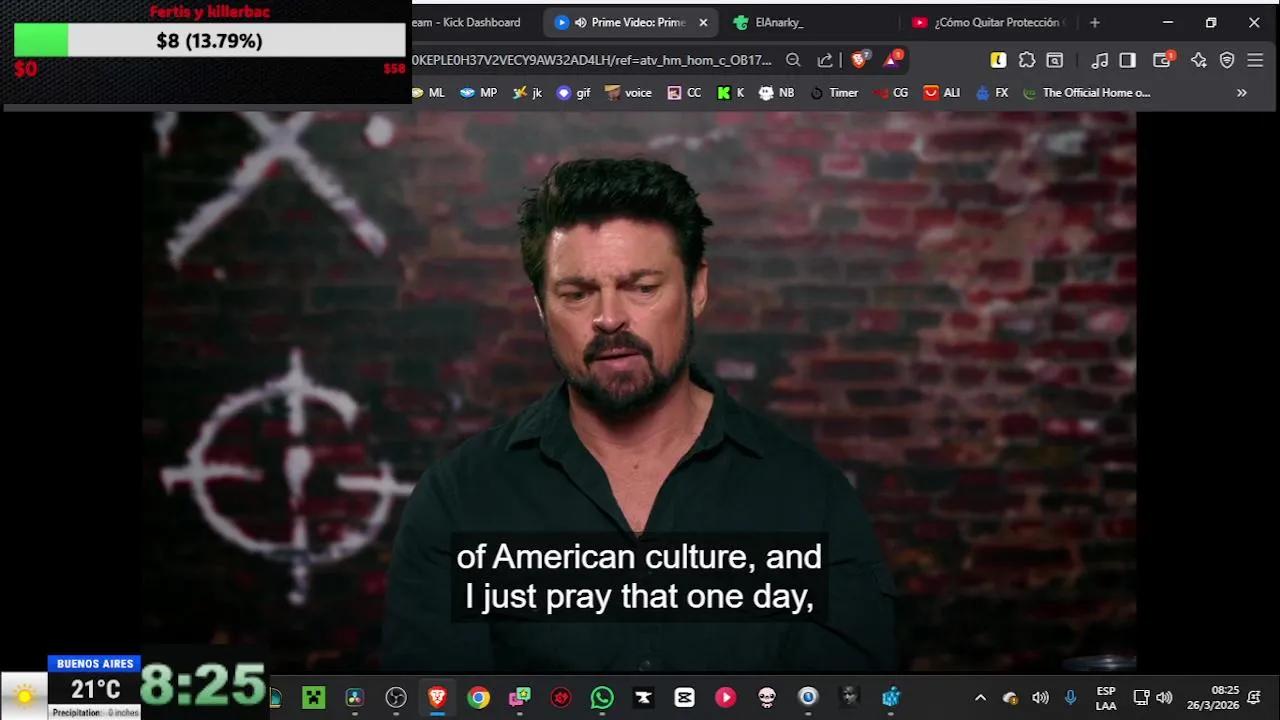Close the Prime Video tab
The height and width of the screenshot is (720, 1280).
703,22
